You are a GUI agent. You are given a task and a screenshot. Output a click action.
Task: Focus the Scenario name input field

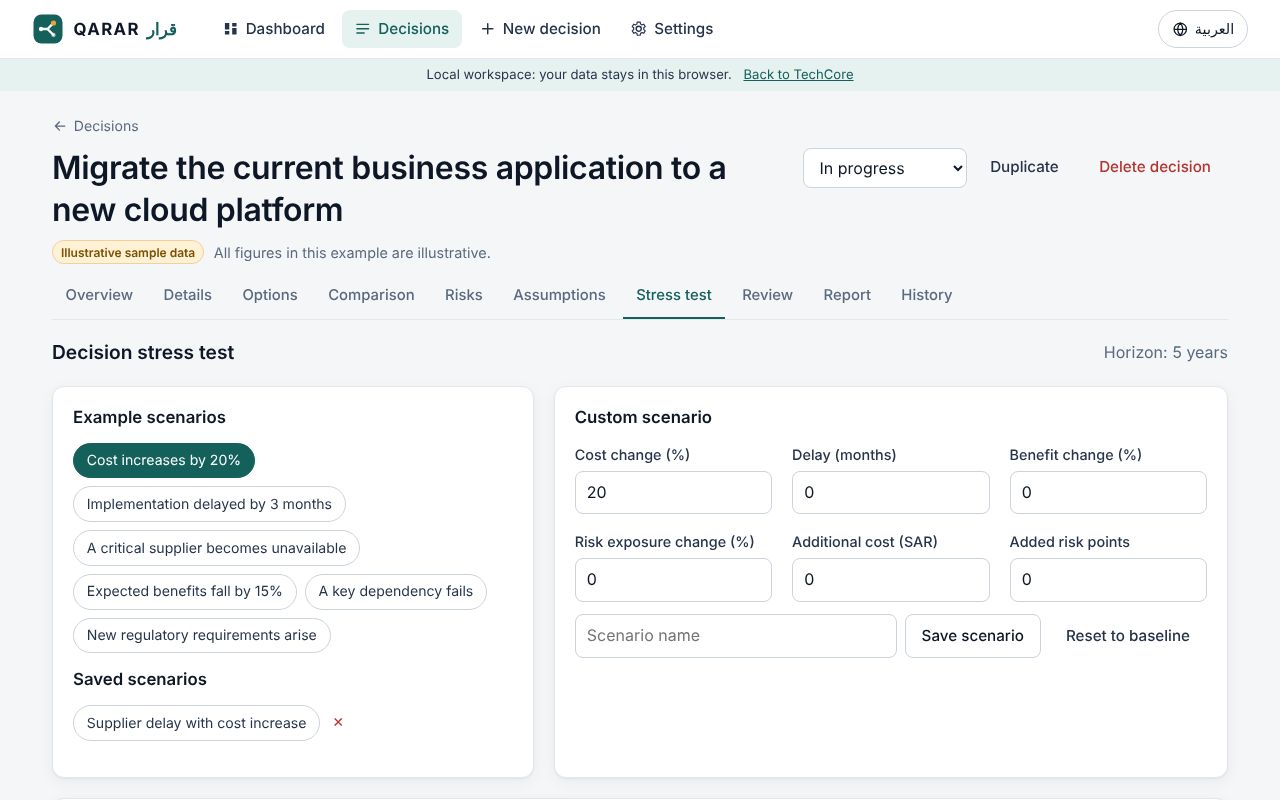point(736,636)
